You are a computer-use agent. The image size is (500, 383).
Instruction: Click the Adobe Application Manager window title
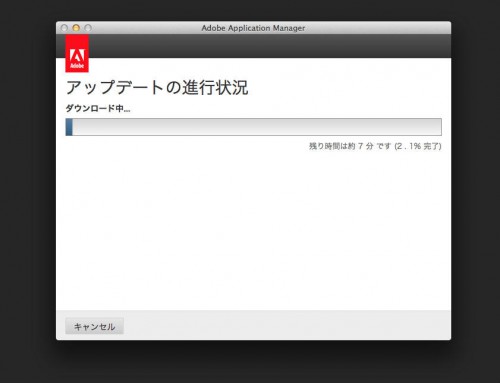point(253,28)
